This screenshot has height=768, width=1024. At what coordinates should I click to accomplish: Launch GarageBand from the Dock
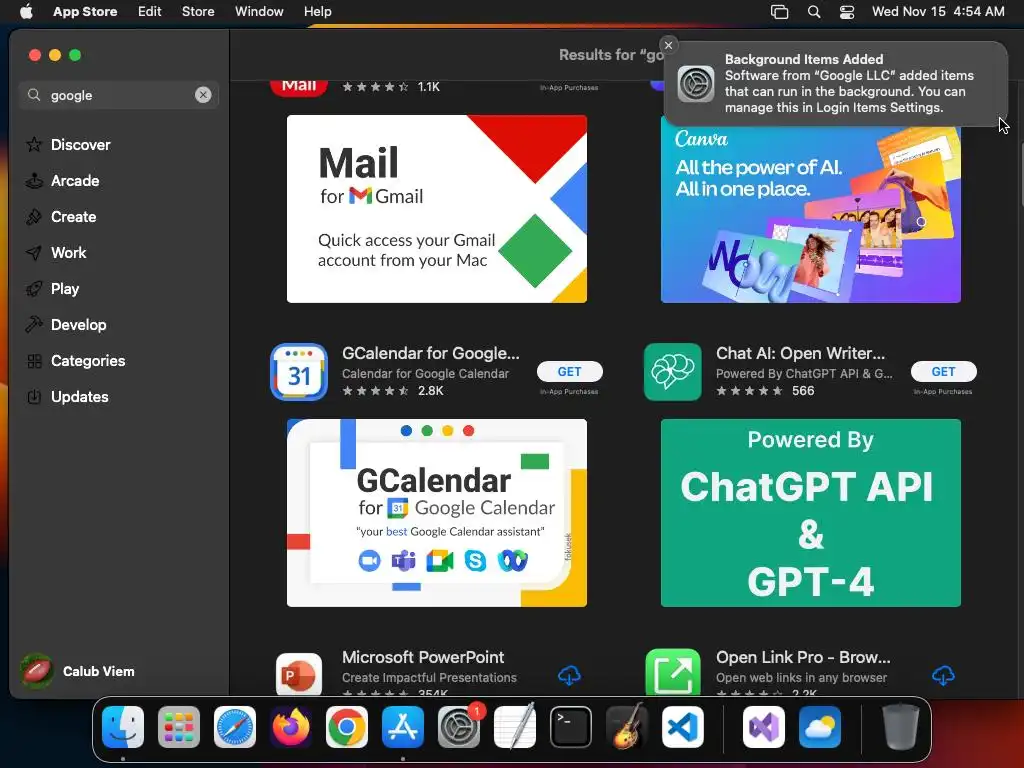(x=627, y=727)
